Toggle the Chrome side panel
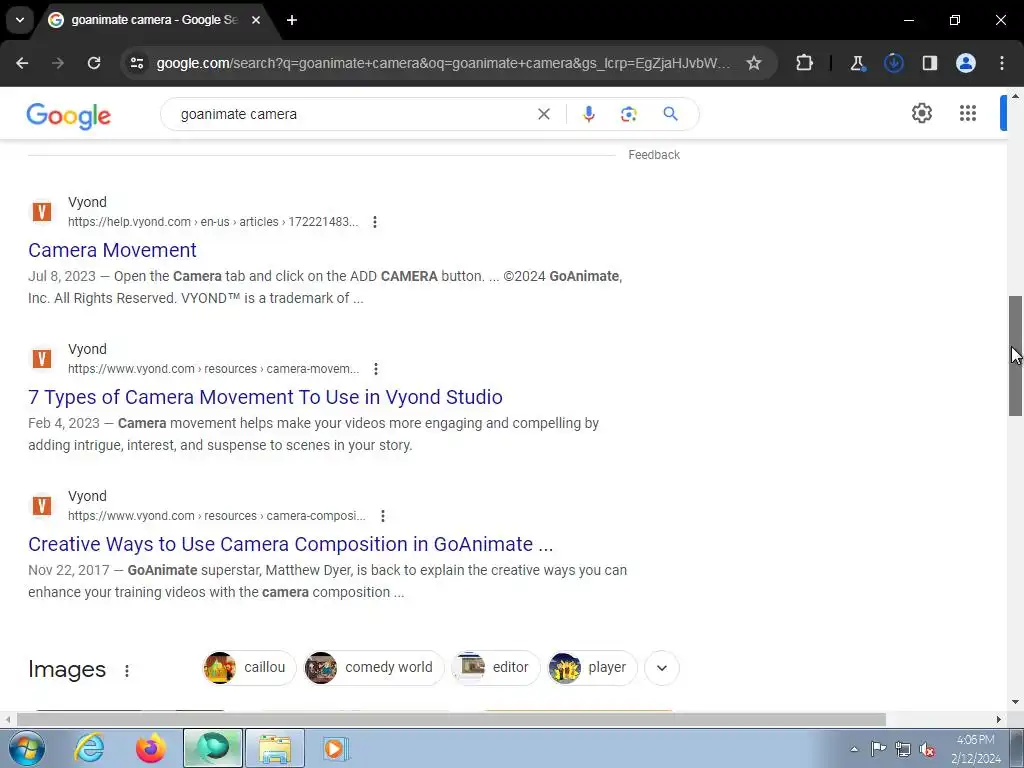The height and width of the screenshot is (768, 1024). point(929,63)
